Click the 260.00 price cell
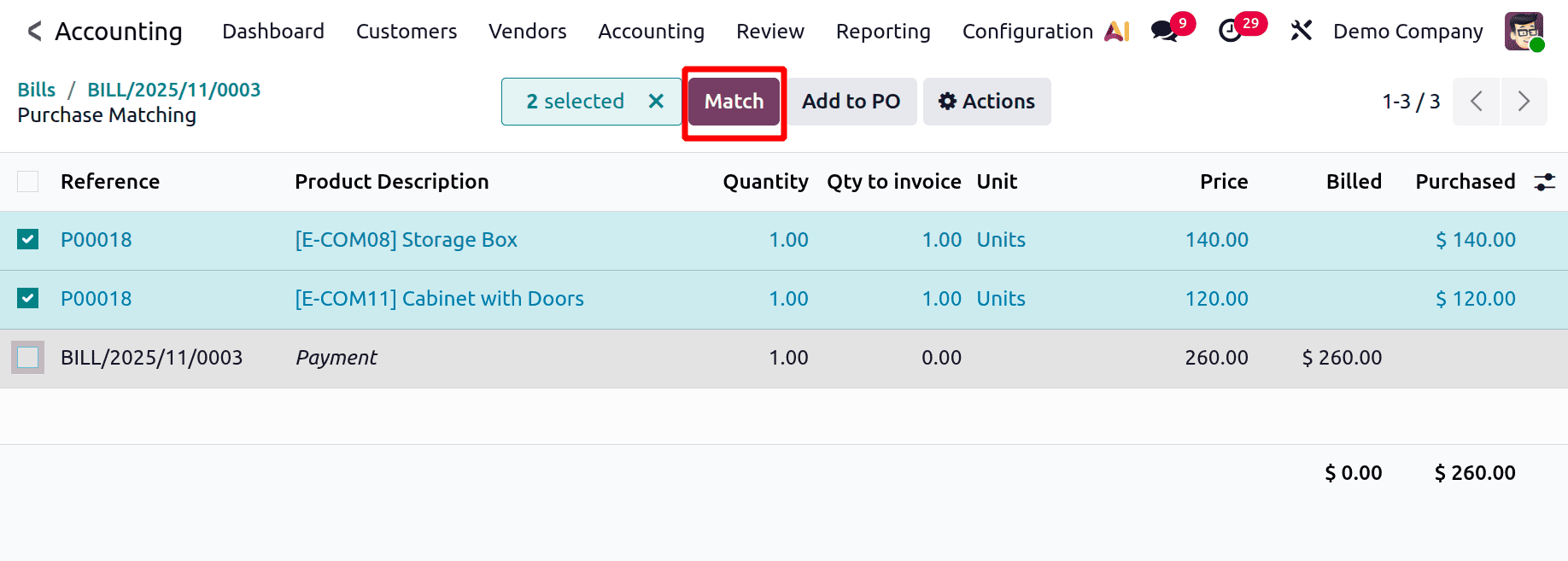This screenshot has width=1568, height=561. 1217,358
